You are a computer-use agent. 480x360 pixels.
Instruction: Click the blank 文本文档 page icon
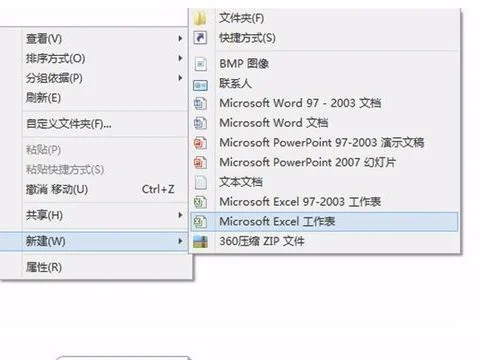click(x=200, y=182)
